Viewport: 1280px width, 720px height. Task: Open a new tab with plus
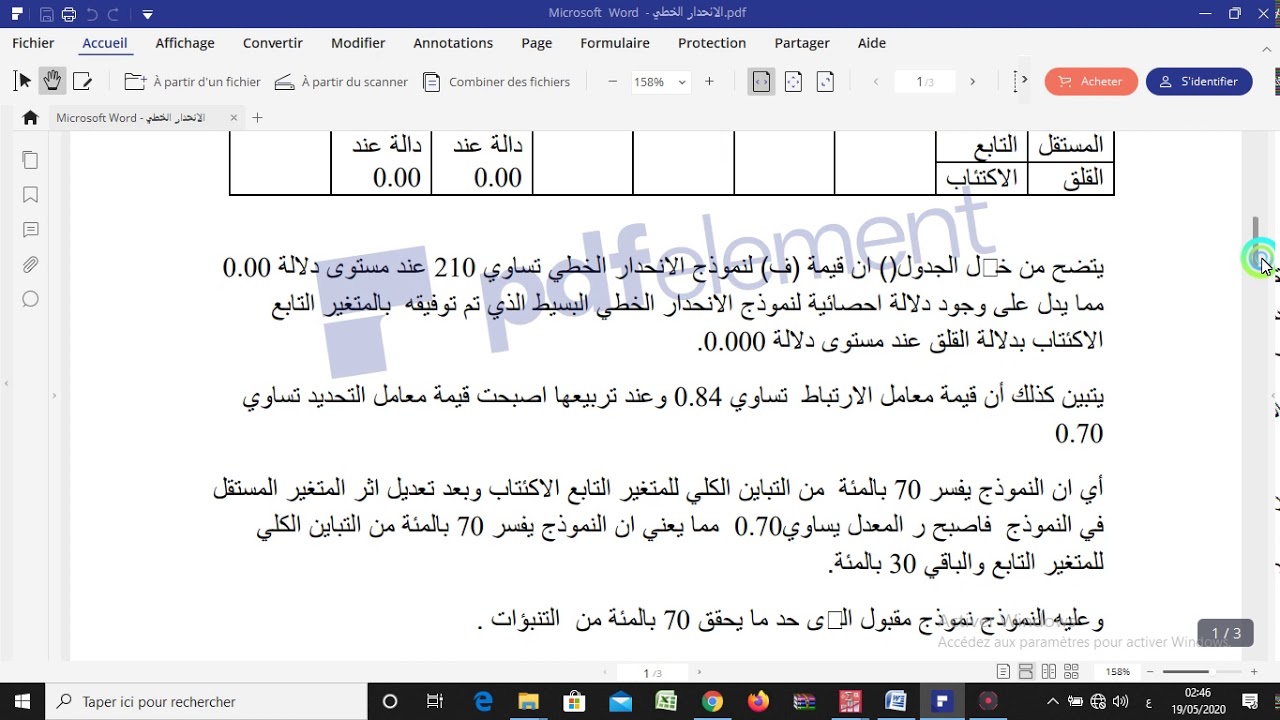pyautogui.click(x=257, y=118)
